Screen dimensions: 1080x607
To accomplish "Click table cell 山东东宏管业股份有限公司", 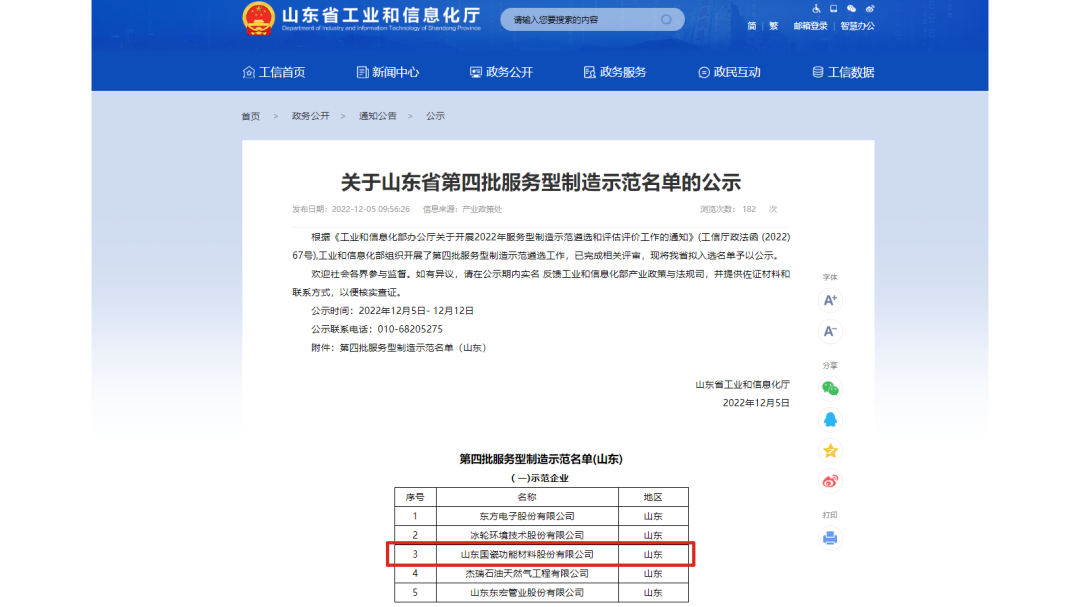I will (x=527, y=593).
